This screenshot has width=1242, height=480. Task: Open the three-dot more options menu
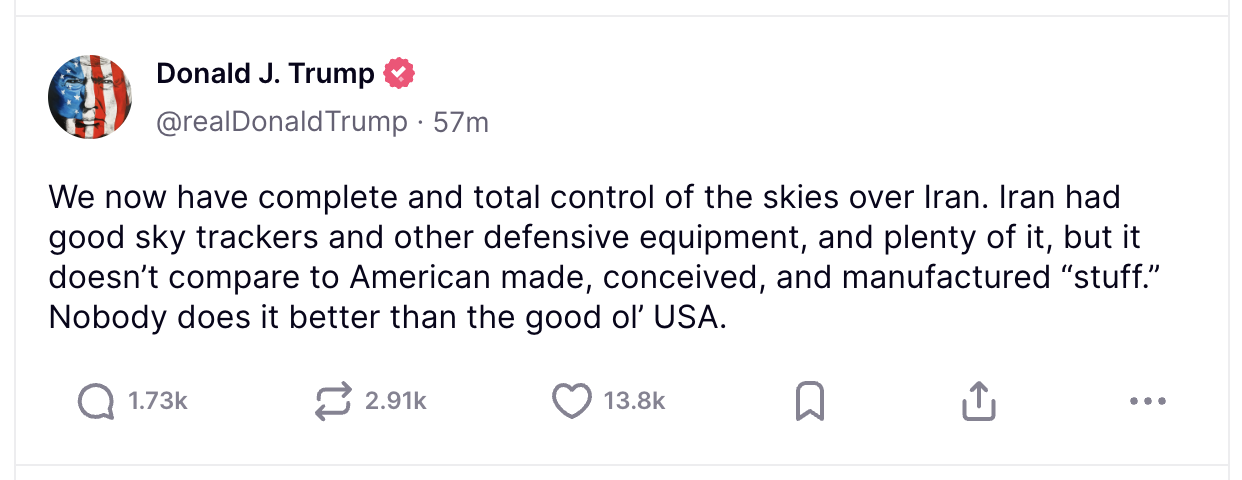pos(1147,402)
